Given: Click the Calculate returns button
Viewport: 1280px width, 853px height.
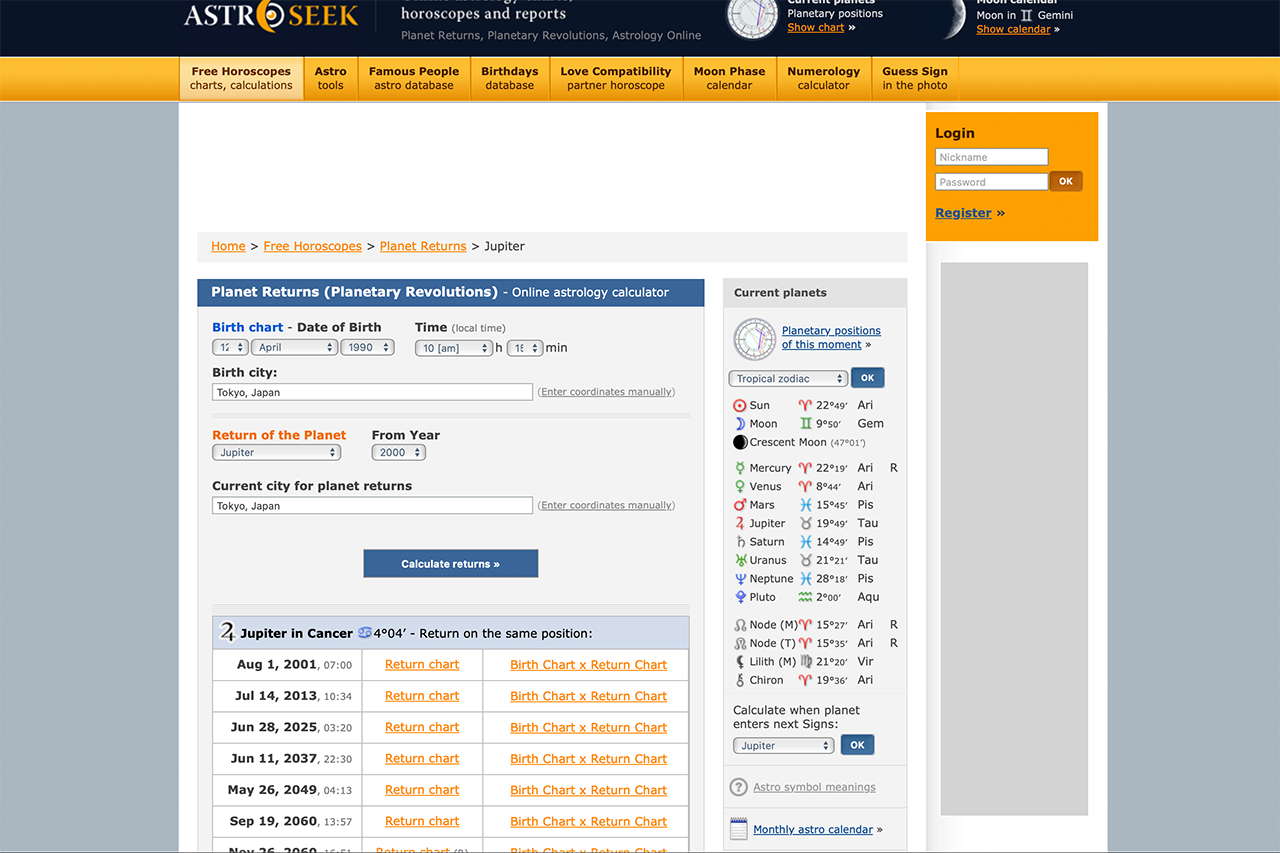Looking at the screenshot, I should tap(451, 564).
